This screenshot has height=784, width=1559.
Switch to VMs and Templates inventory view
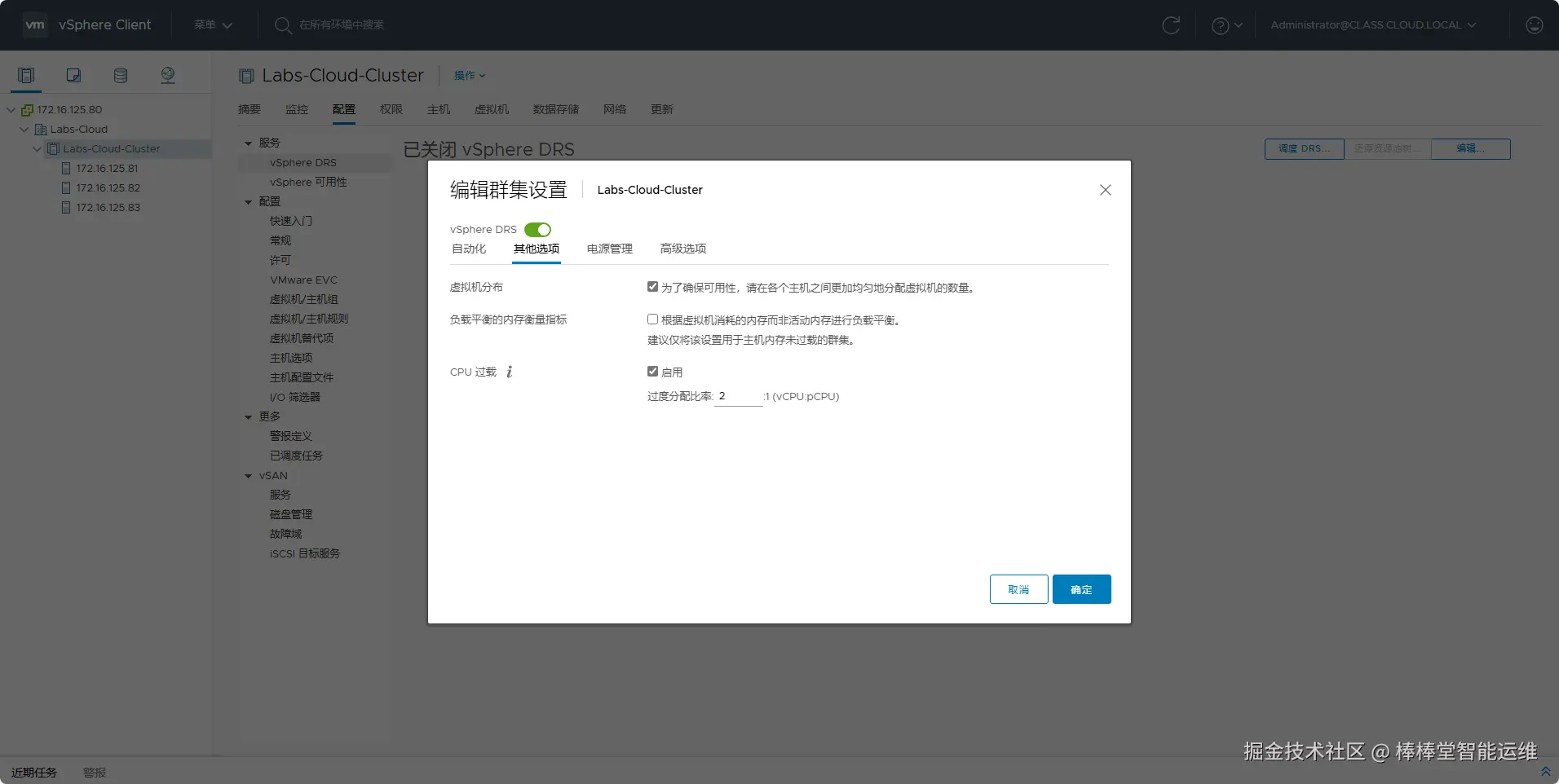(x=73, y=76)
